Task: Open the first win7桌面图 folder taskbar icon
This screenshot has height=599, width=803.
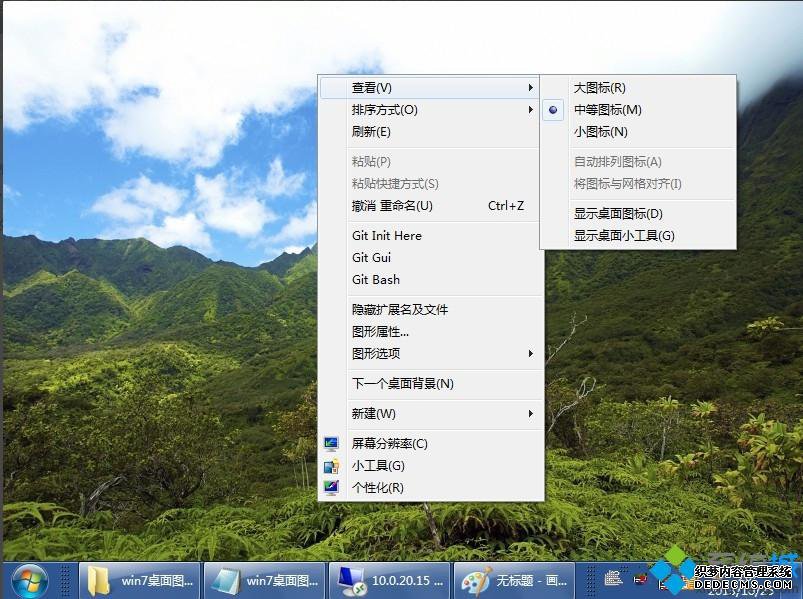Action: point(140,580)
